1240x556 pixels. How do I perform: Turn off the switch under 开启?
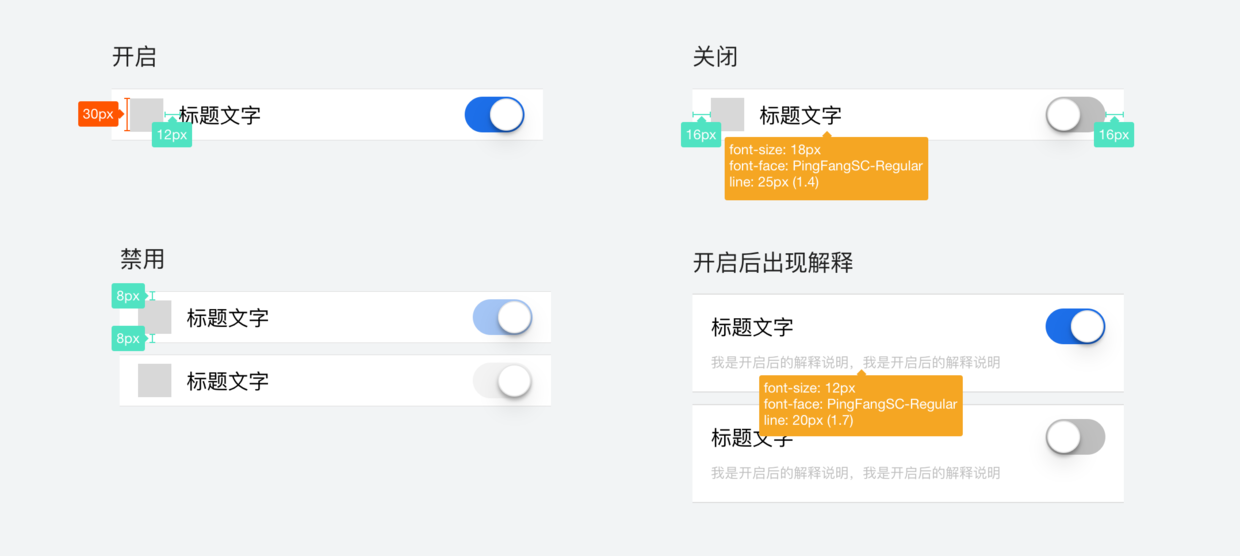(495, 115)
